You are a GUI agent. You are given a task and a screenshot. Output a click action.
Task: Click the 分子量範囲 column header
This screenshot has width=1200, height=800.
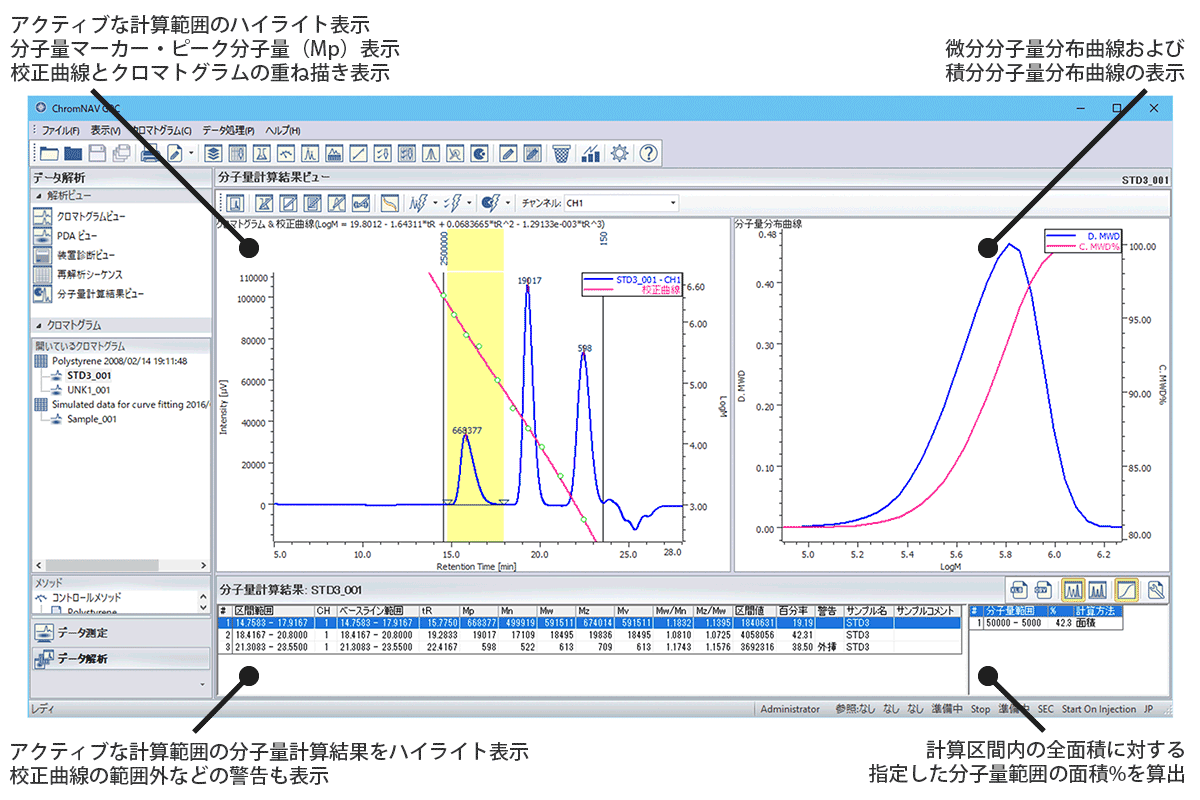point(1014,609)
